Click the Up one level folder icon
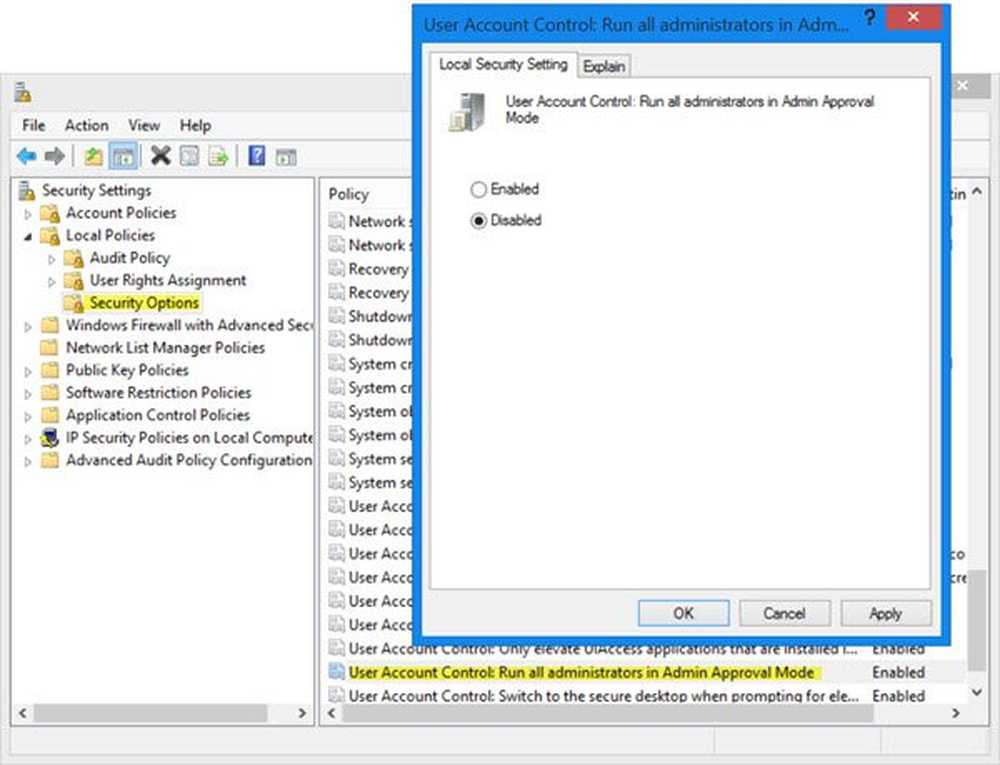Image resolution: width=1000 pixels, height=765 pixels. click(x=93, y=156)
